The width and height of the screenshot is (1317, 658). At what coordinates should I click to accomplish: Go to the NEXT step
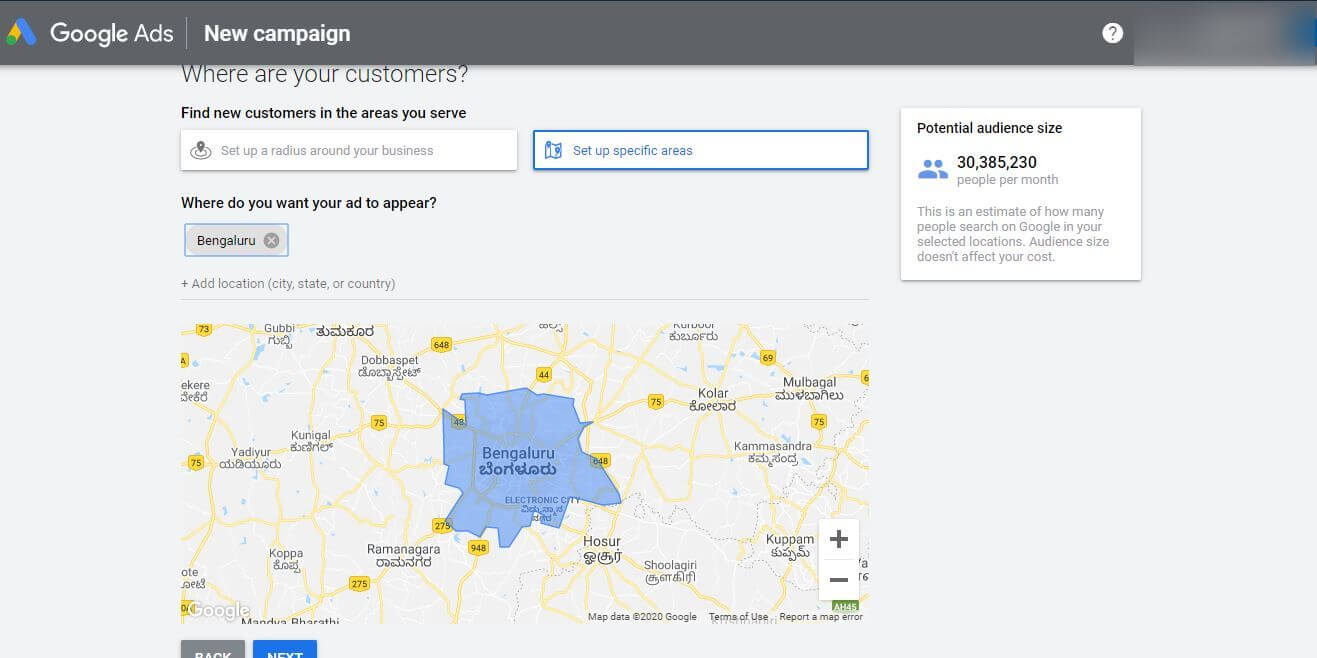285,650
